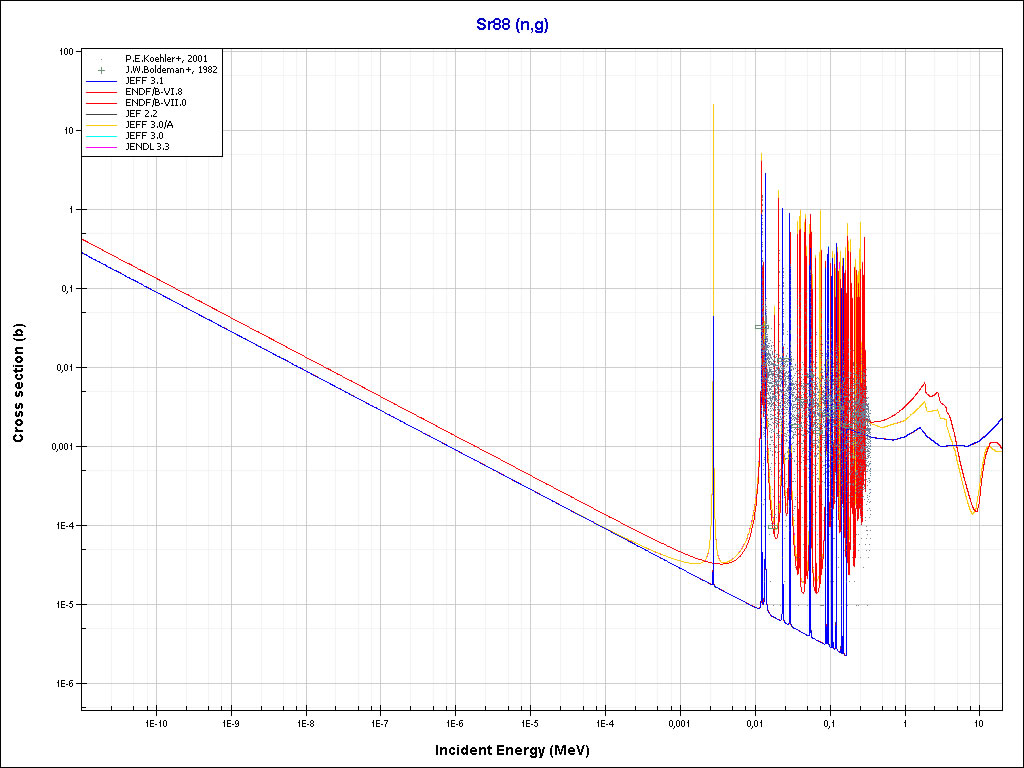Click the plus marker for J.W.Boldeman+ 1982

click(101, 70)
